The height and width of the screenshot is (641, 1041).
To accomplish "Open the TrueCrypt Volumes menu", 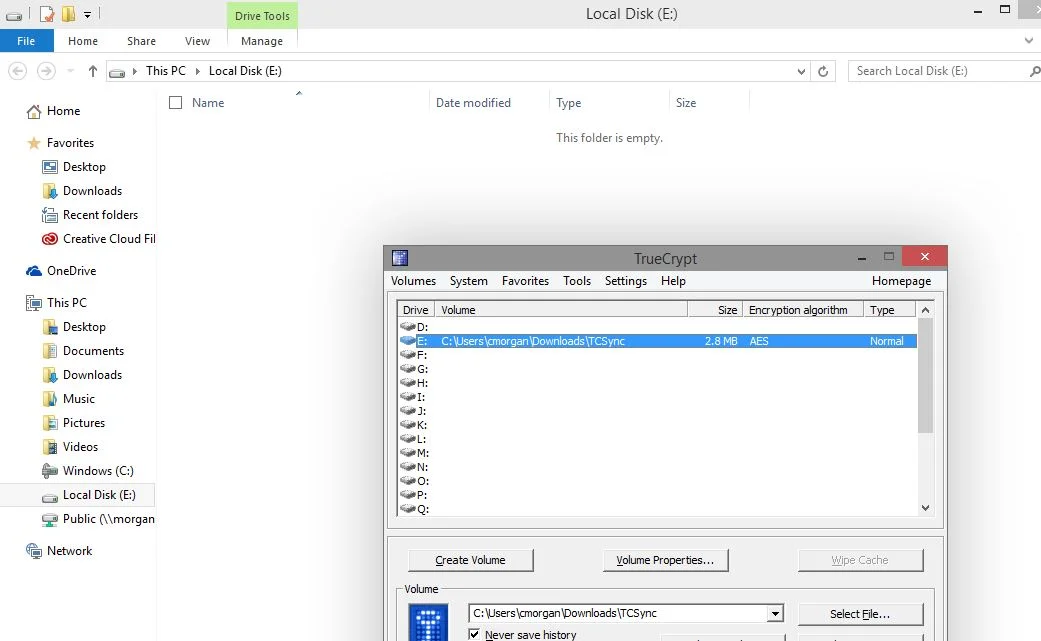I will tap(413, 281).
